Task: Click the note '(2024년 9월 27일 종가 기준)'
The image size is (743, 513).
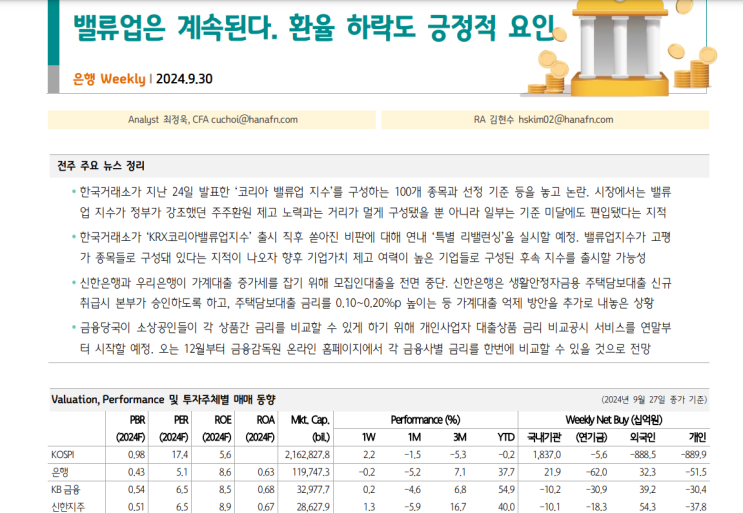Action: point(654,400)
